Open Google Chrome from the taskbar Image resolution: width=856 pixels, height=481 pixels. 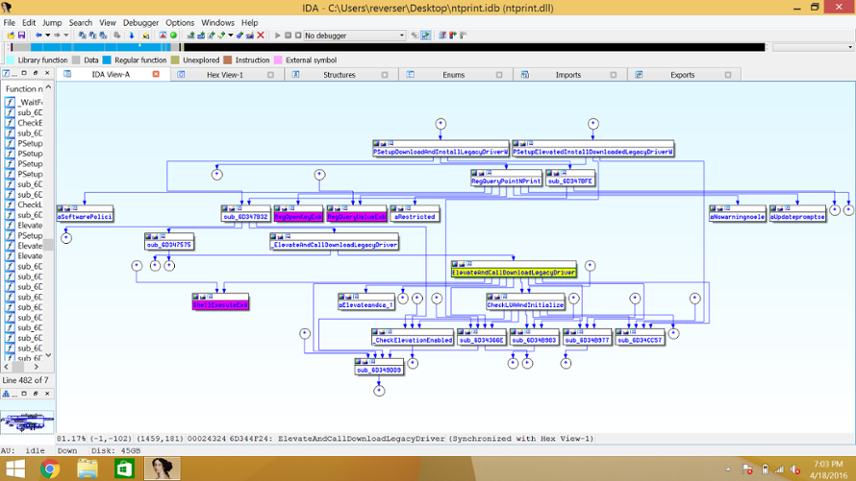click(49, 467)
